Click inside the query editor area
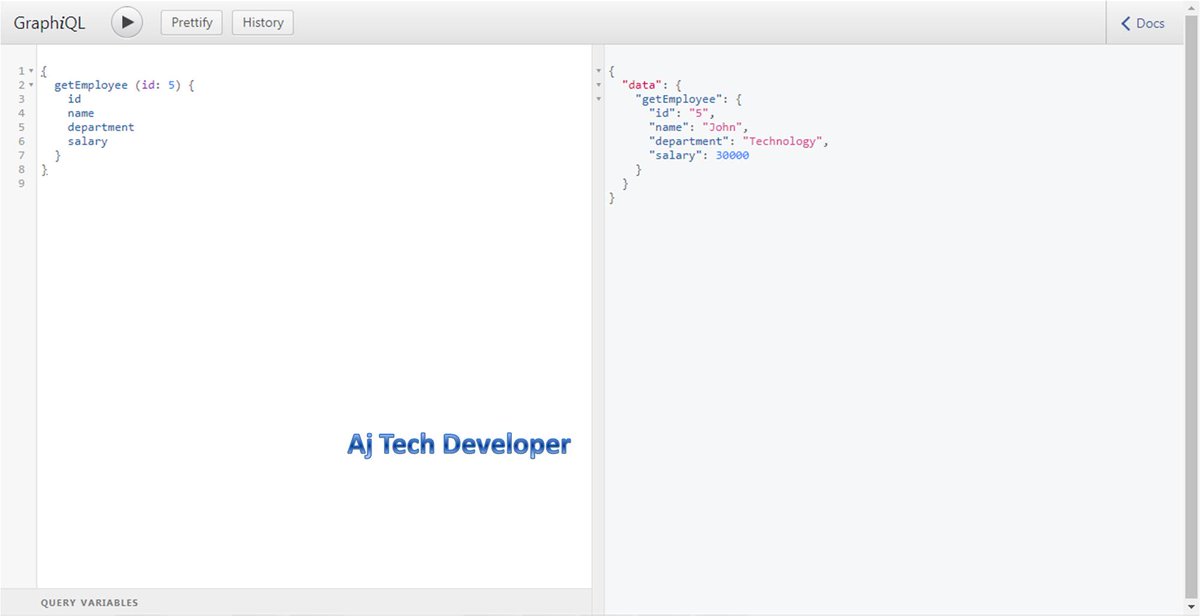 [300, 300]
